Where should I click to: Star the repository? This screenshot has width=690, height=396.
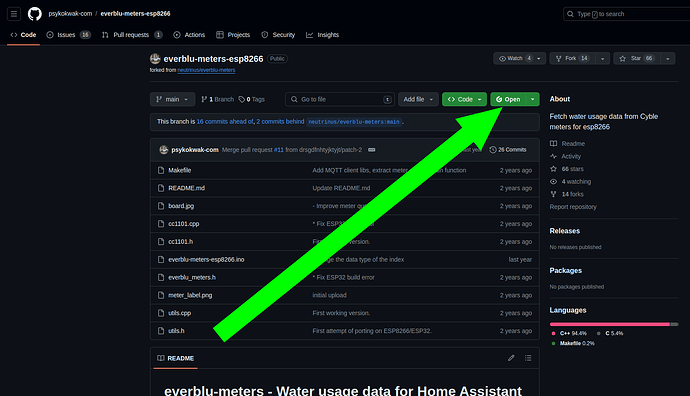tap(637, 59)
